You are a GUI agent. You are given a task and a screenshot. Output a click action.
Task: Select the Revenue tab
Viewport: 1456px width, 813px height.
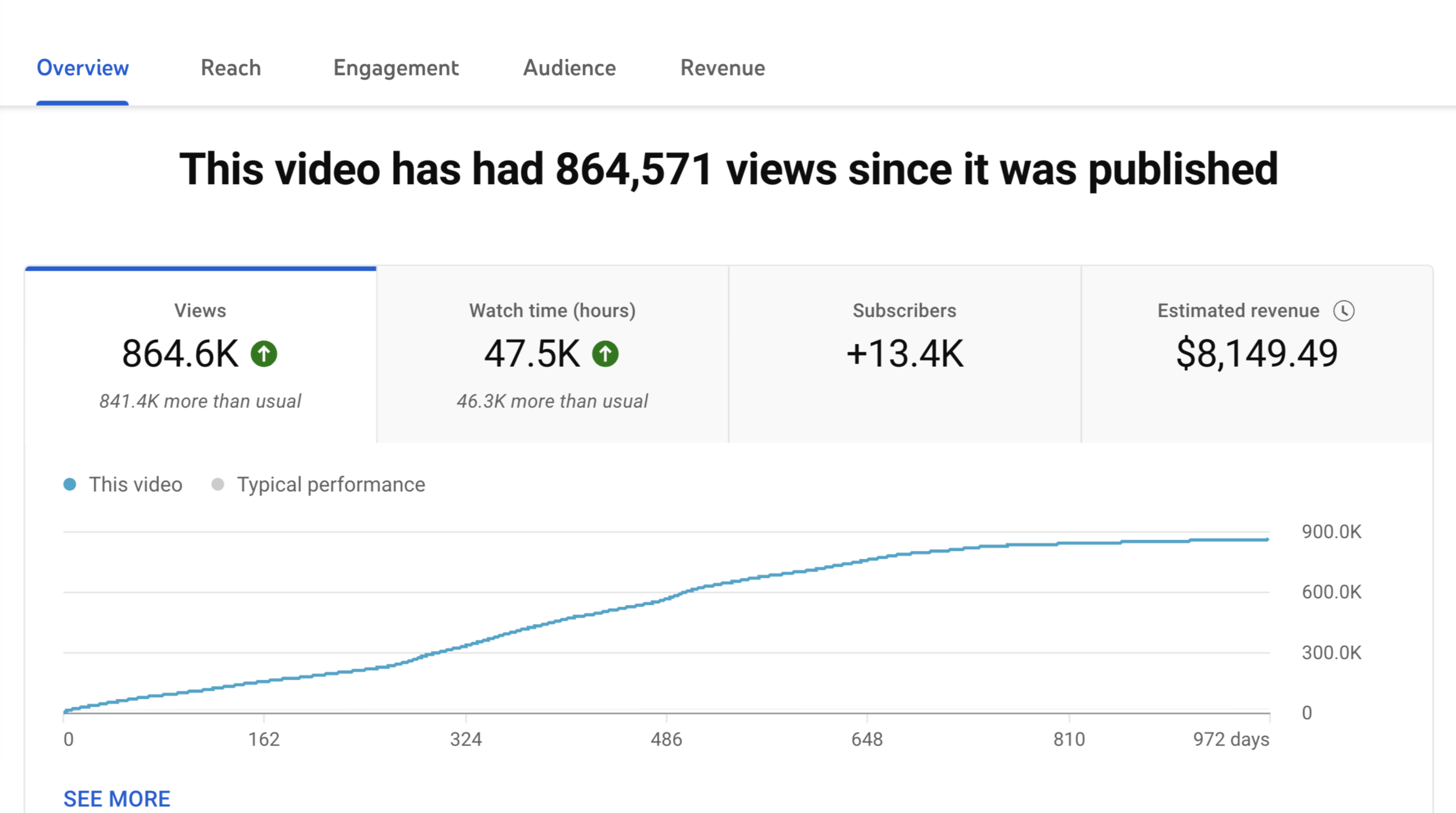pos(722,68)
